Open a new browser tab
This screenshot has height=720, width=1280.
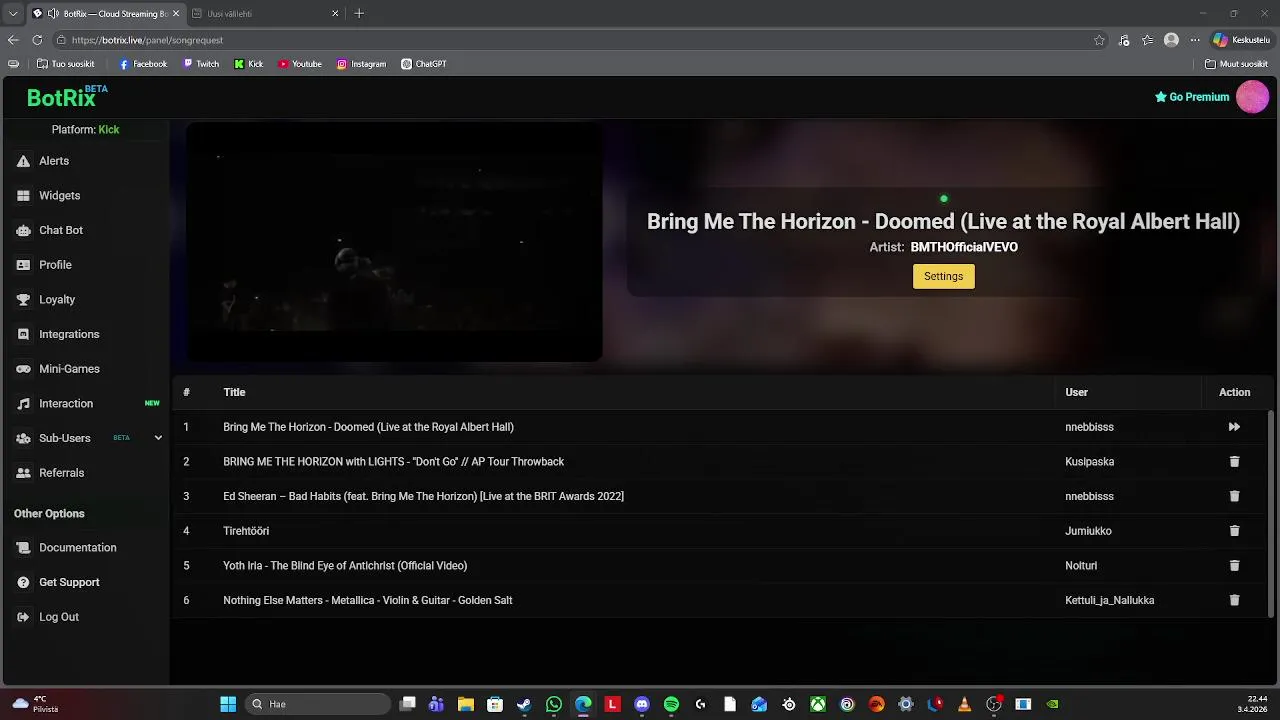click(x=359, y=14)
